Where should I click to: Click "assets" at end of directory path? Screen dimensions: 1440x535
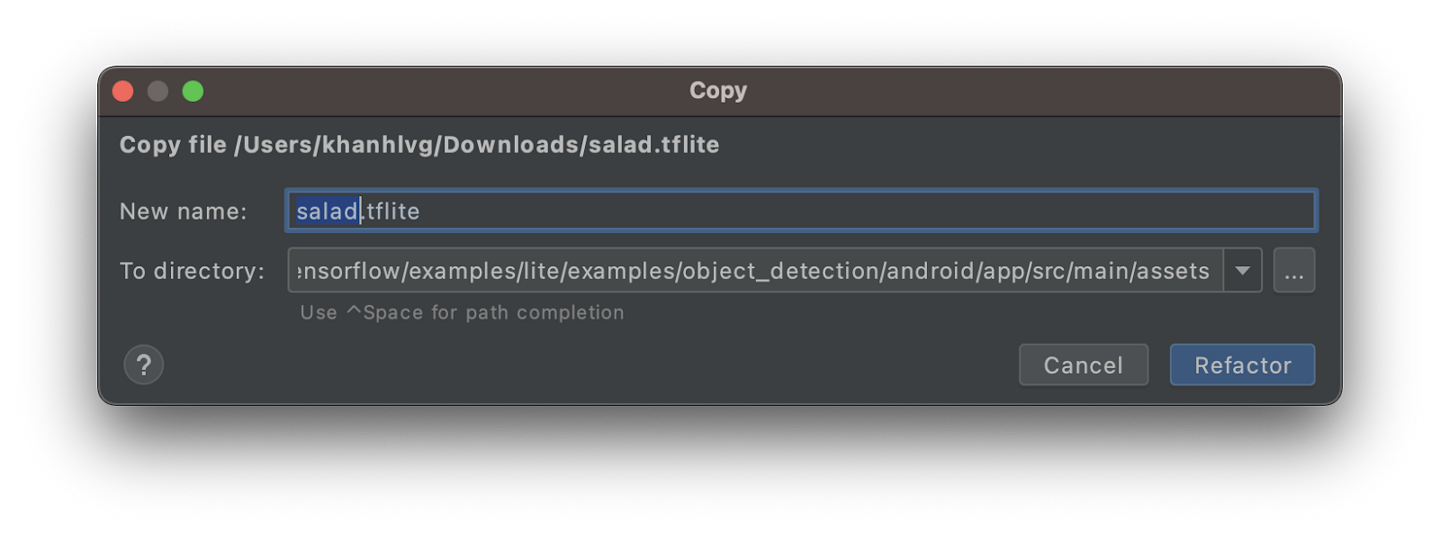1174,271
